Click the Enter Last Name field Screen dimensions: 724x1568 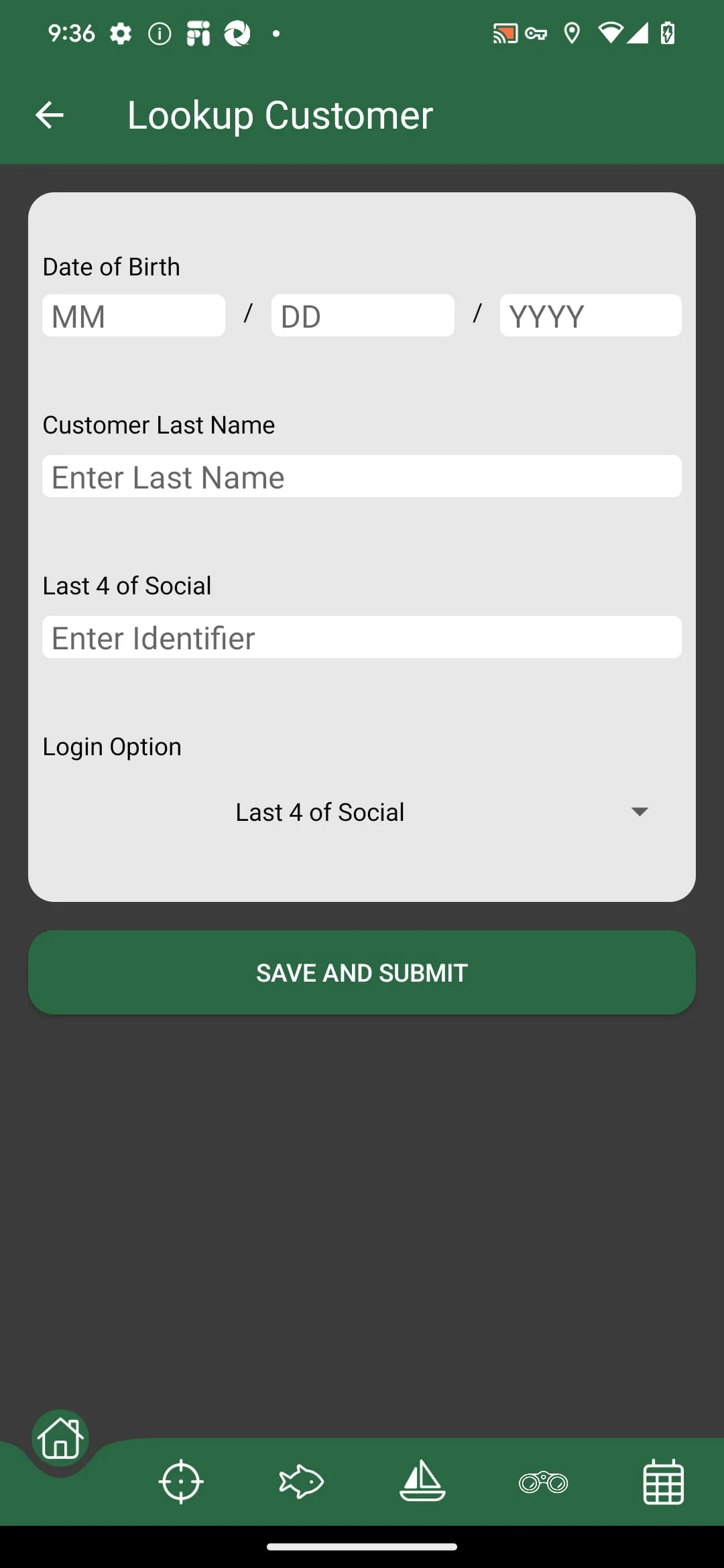coord(362,476)
